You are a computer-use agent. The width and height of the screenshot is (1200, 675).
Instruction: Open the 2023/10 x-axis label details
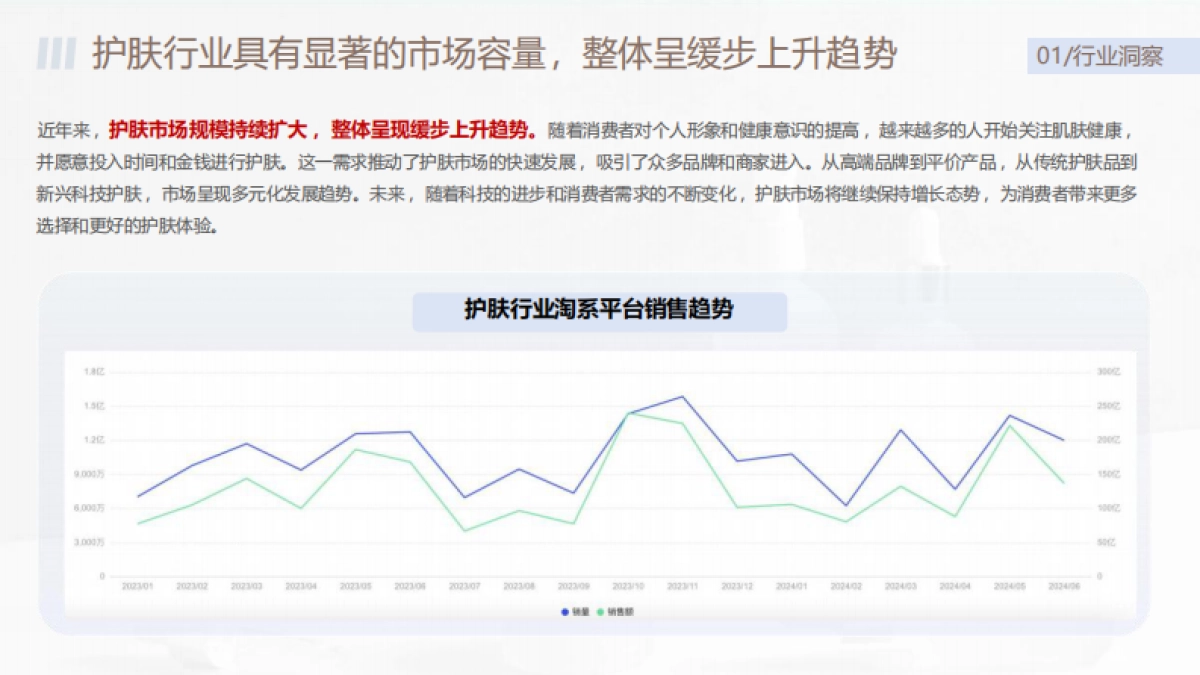[x=627, y=586]
